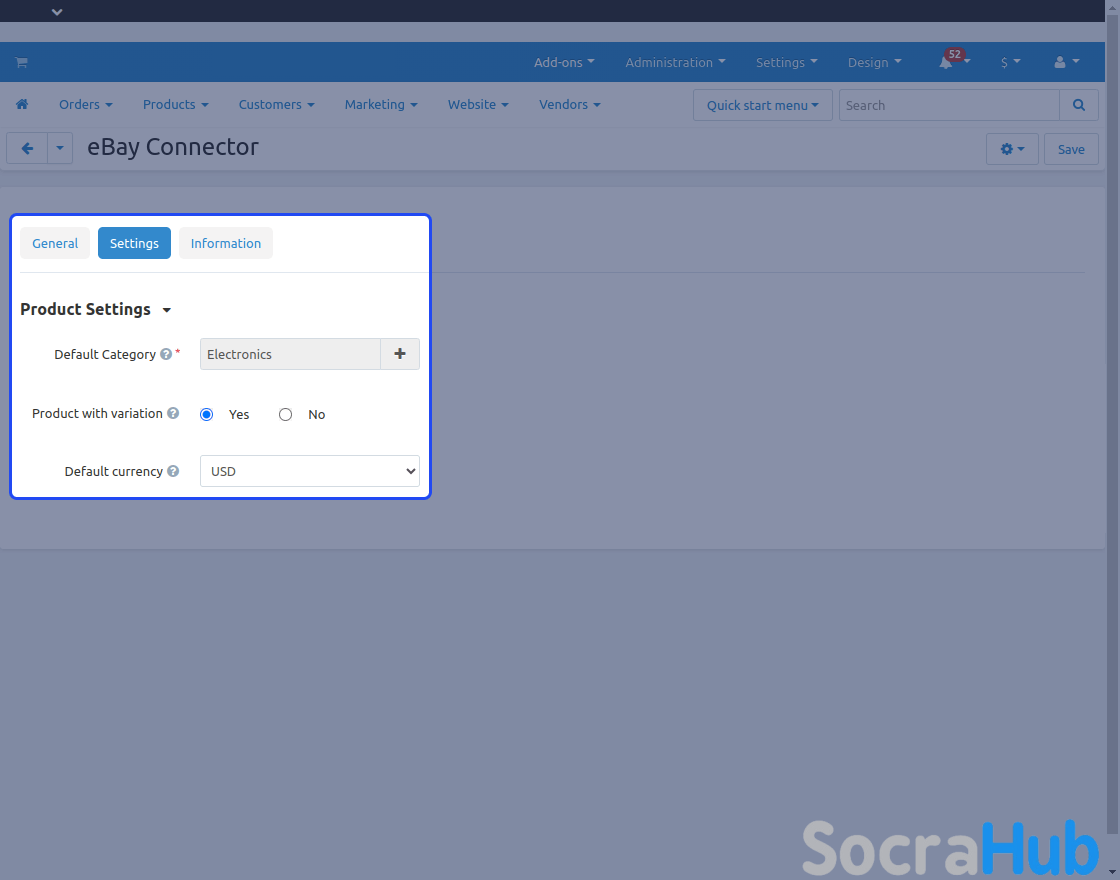The image size is (1120, 880).
Task: Click help icon next to Default Category
Action: [x=166, y=355]
